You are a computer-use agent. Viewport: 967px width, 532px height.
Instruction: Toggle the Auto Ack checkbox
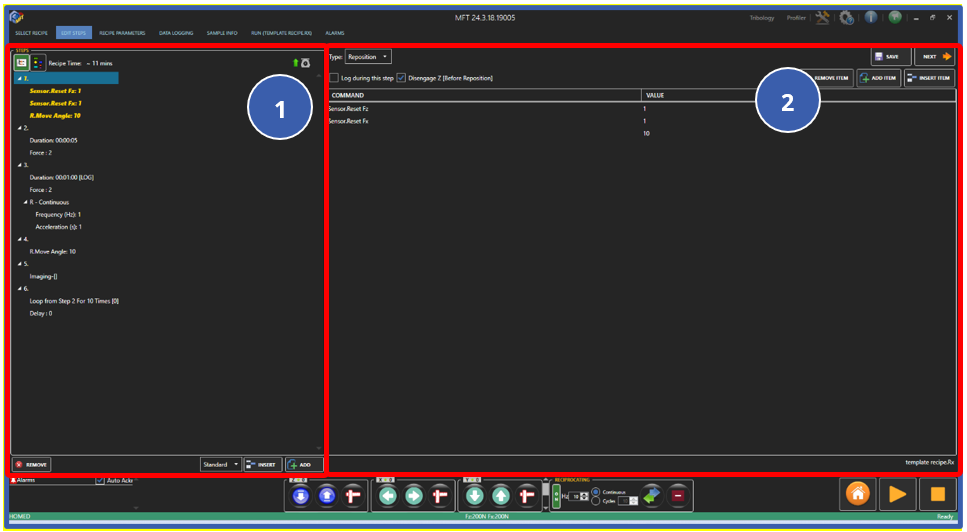tap(100, 480)
